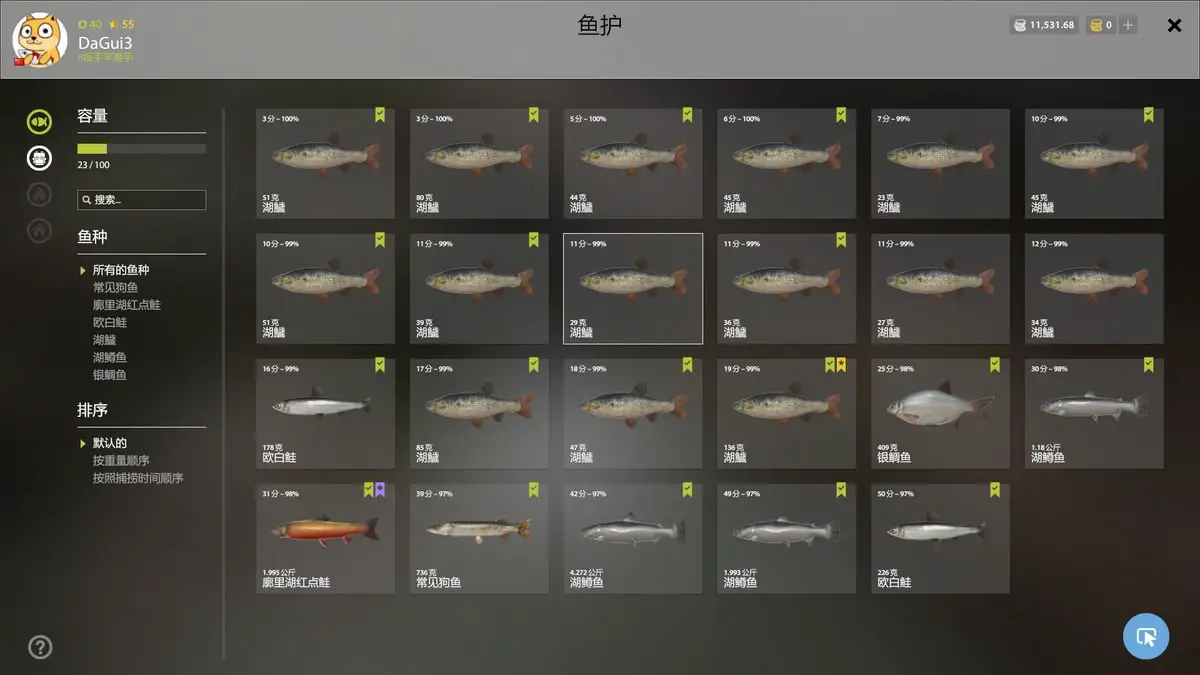Choose the 默认的 sort option
This screenshot has height=675, width=1200.
110,443
